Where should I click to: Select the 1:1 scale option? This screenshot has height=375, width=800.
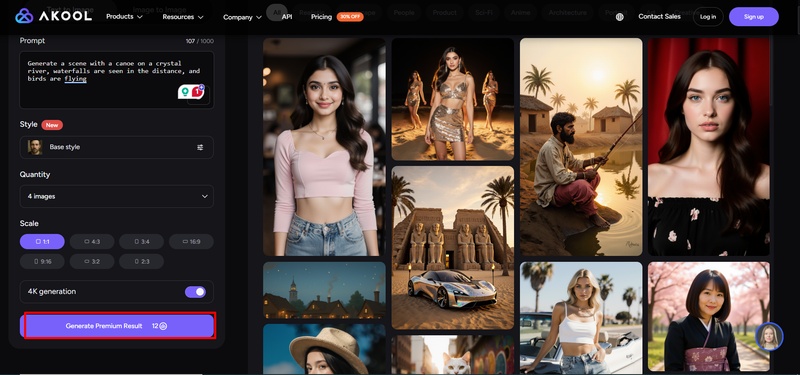(x=42, y=241)
